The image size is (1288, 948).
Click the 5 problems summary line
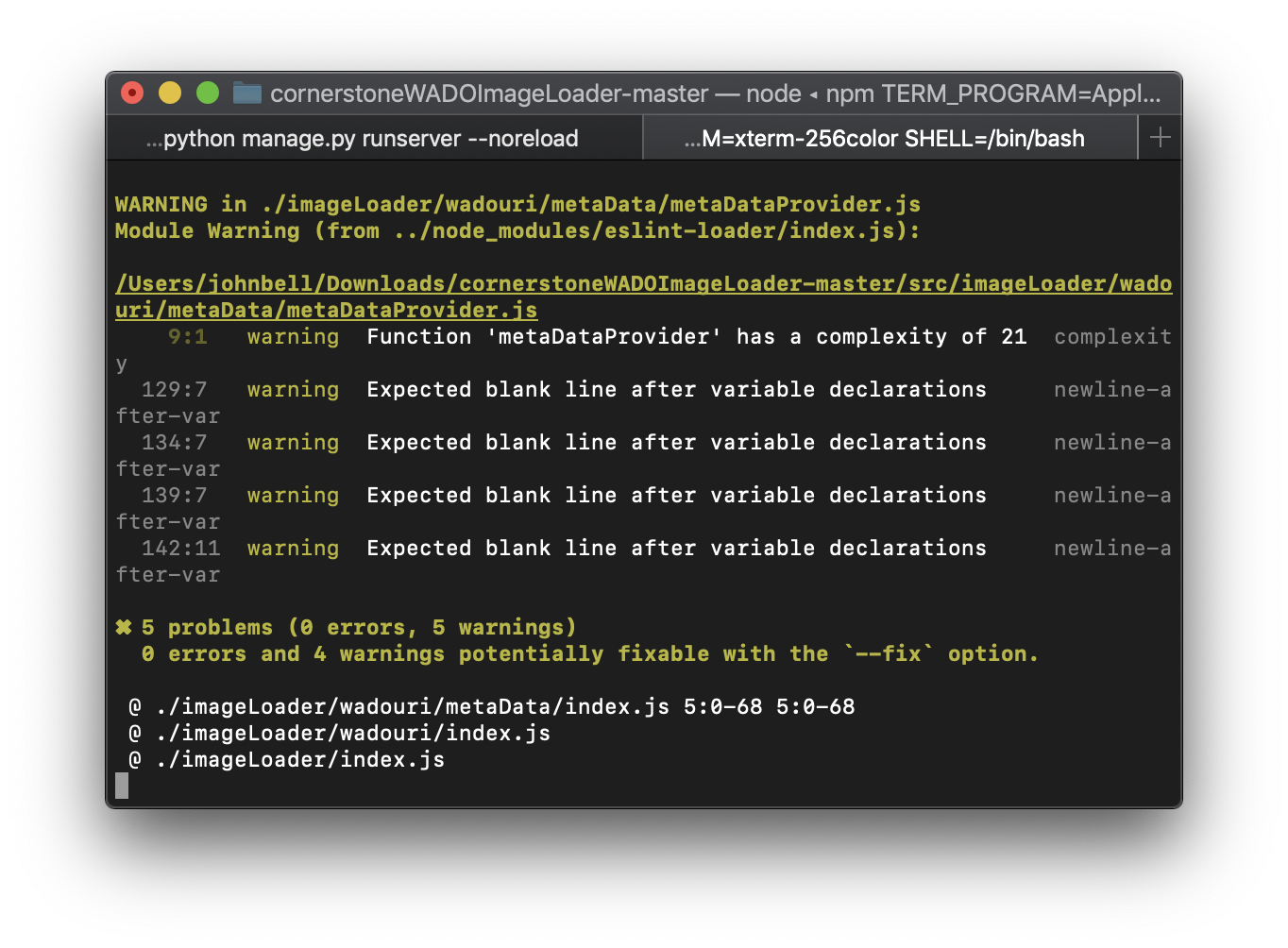346,627
